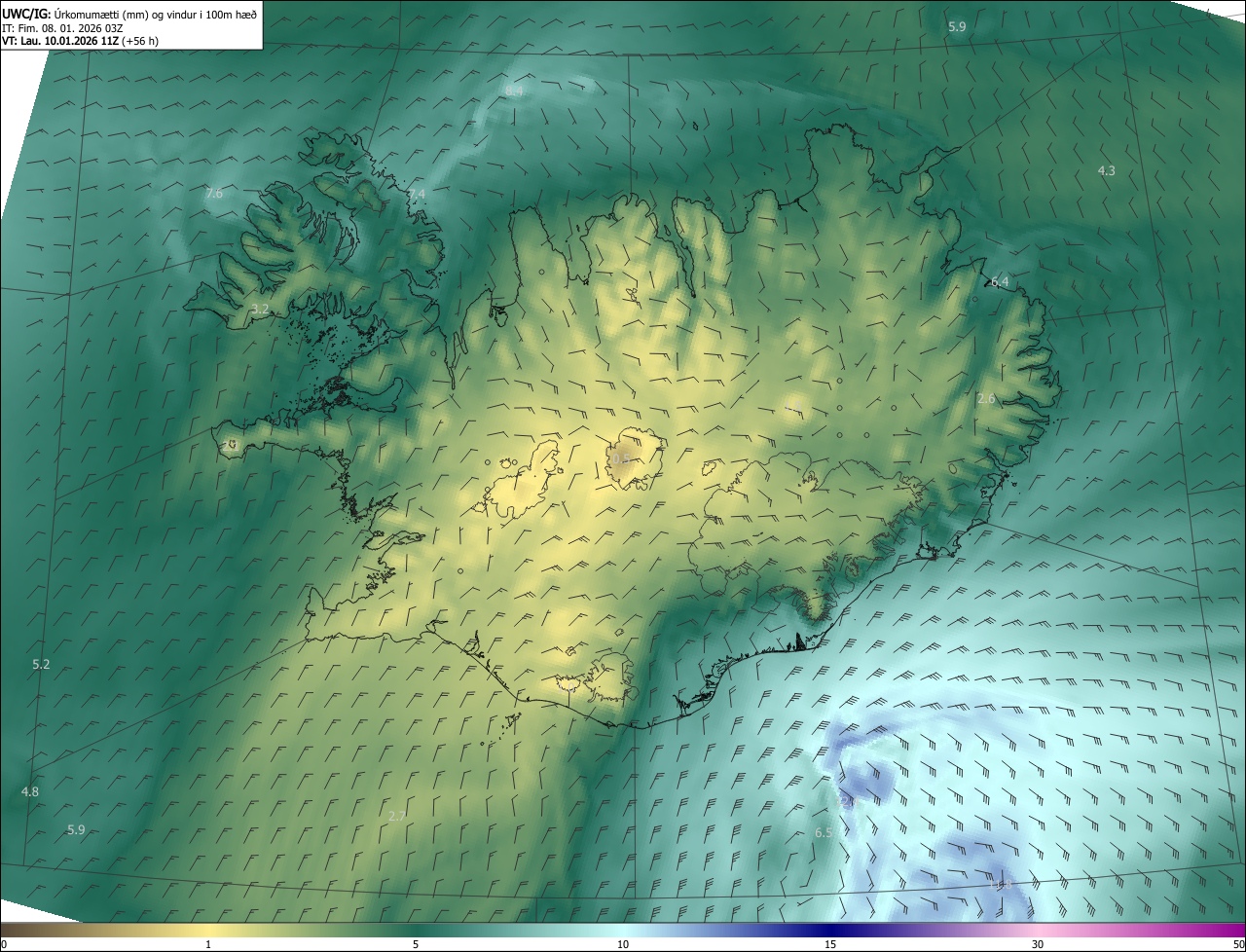Click the colorbar tick label 0

point(4,944)
